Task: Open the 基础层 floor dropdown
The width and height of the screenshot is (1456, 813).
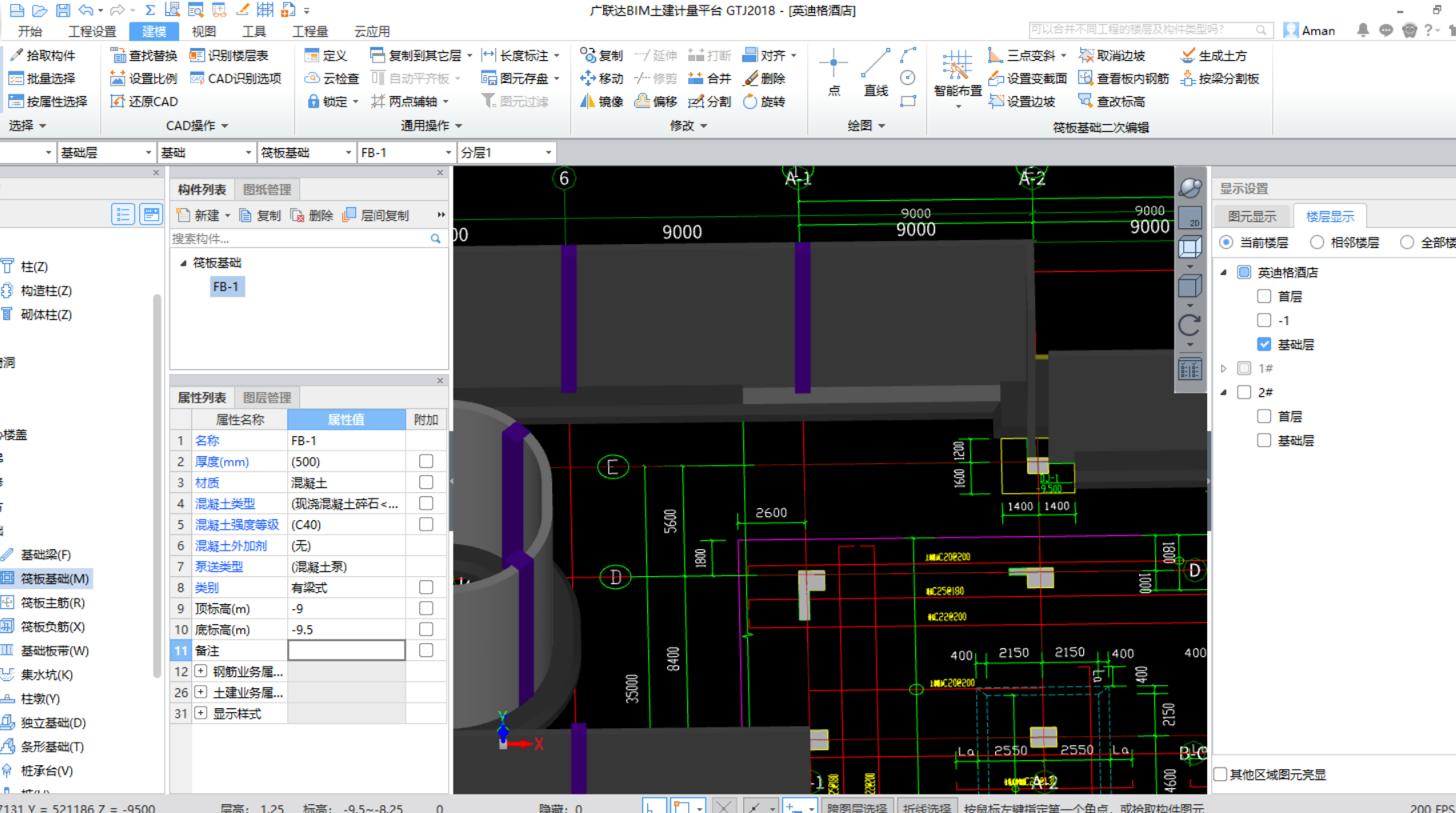Action: pos(106,152)
